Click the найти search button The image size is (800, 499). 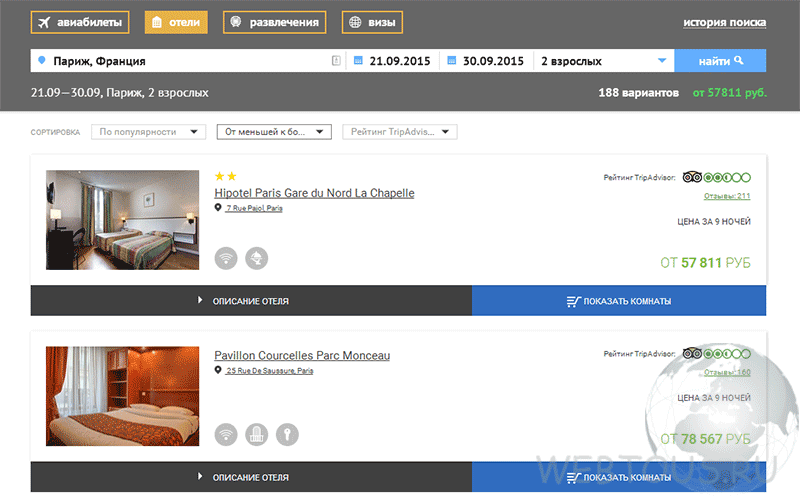(x=720, y=61)
